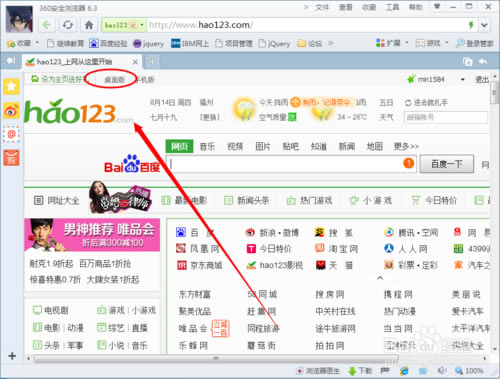The width and height of the screenshot is (500, 379).
Task: Open the hao123 site identity dropdown
Action: (124, 25)
